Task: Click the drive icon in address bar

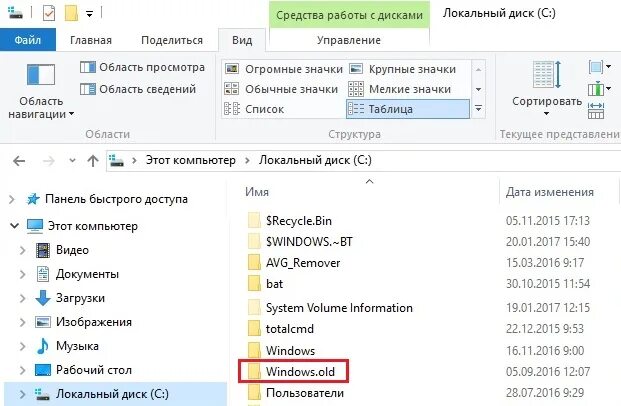Action: [x=117, y=160]
